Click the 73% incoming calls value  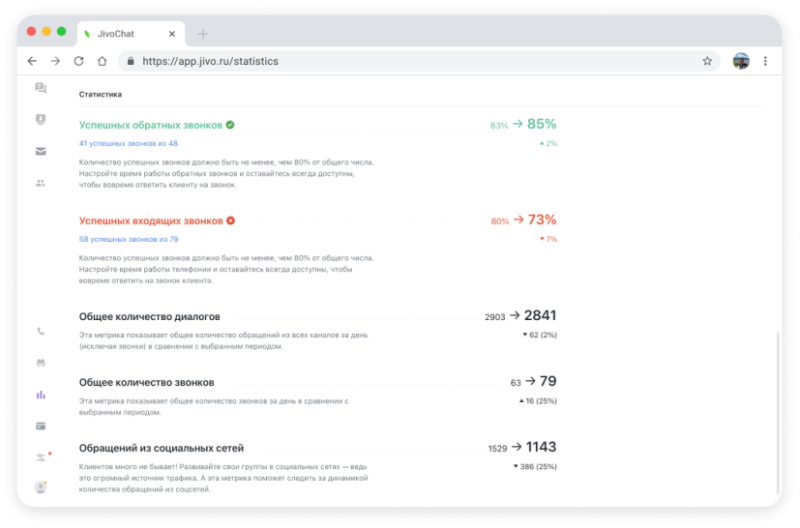click(x=542, y=220)
